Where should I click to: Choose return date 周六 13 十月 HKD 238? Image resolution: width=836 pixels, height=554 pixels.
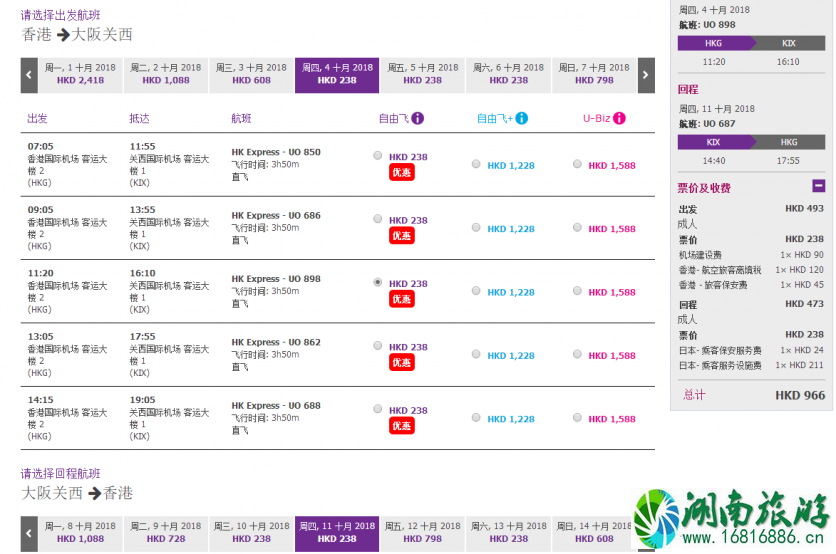[508, 533]
